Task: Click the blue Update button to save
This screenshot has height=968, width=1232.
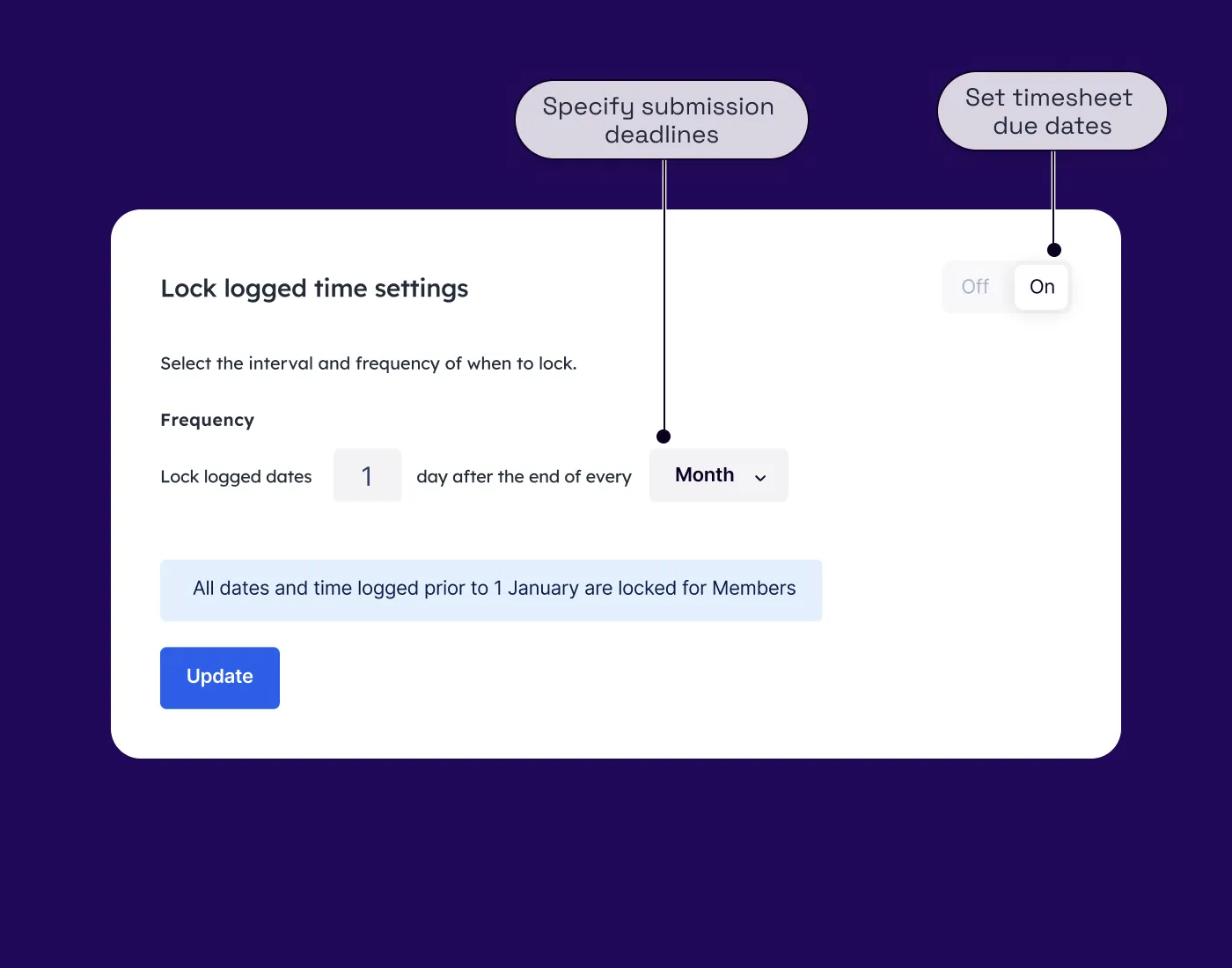Action: pos(219,677)
